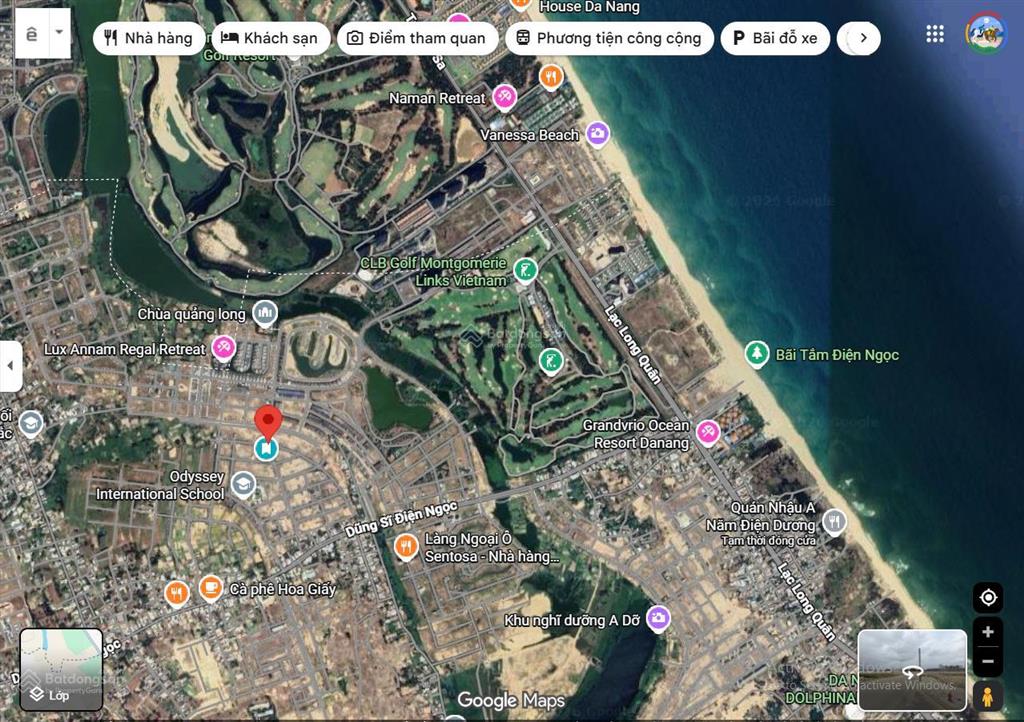Open the "Vanessa Beach" place label
1024x722 pixels.
(x=530, y=135)
